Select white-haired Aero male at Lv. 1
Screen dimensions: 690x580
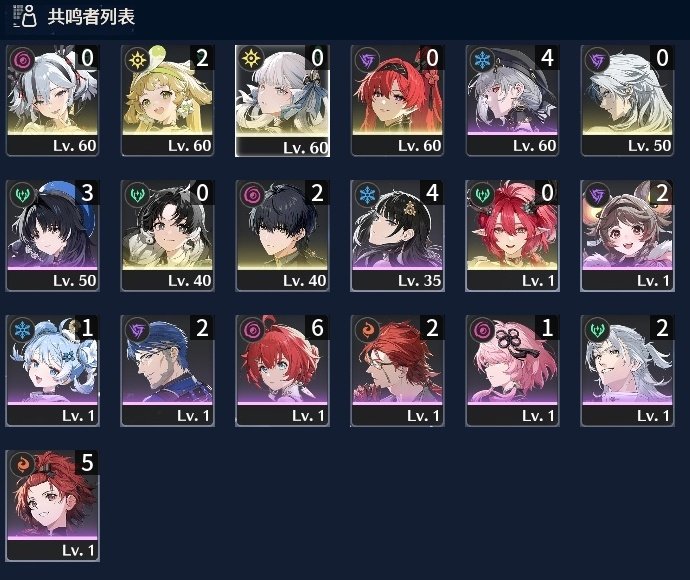[x=627, y=371]
